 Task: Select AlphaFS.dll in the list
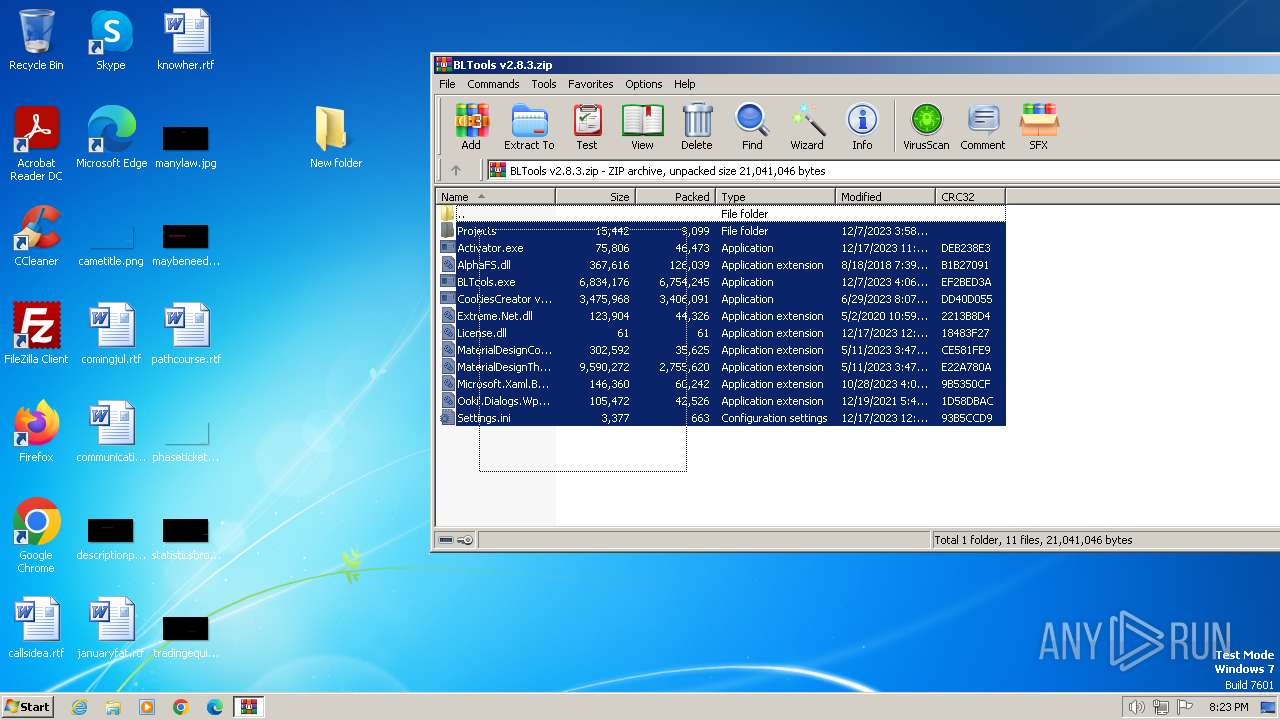[x=721, y=265]
